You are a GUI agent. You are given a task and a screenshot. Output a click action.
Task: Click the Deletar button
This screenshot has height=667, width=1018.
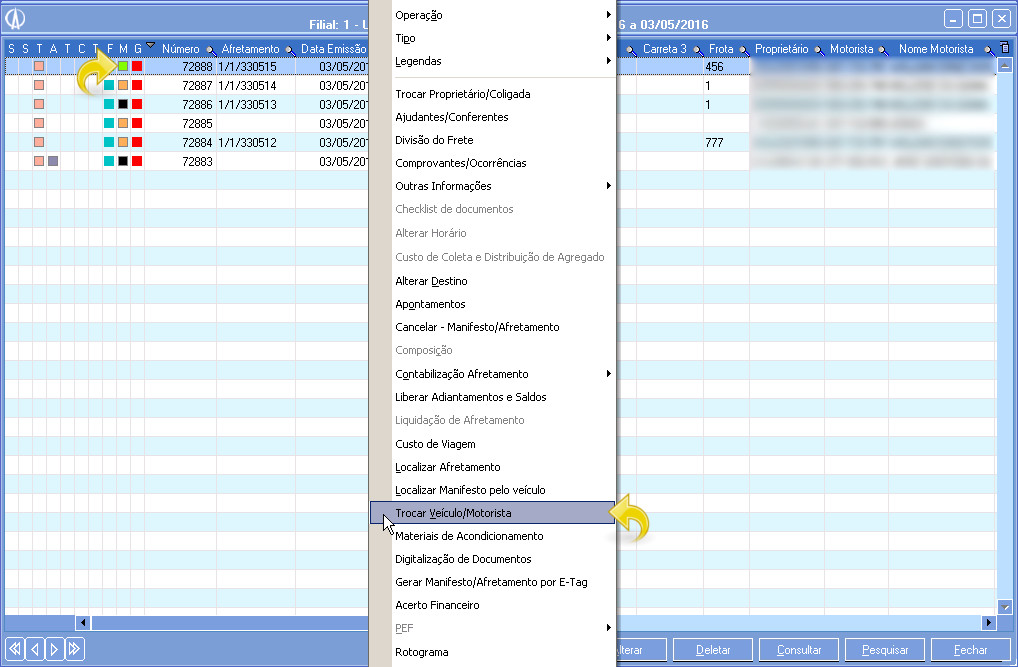pos(713,649)
